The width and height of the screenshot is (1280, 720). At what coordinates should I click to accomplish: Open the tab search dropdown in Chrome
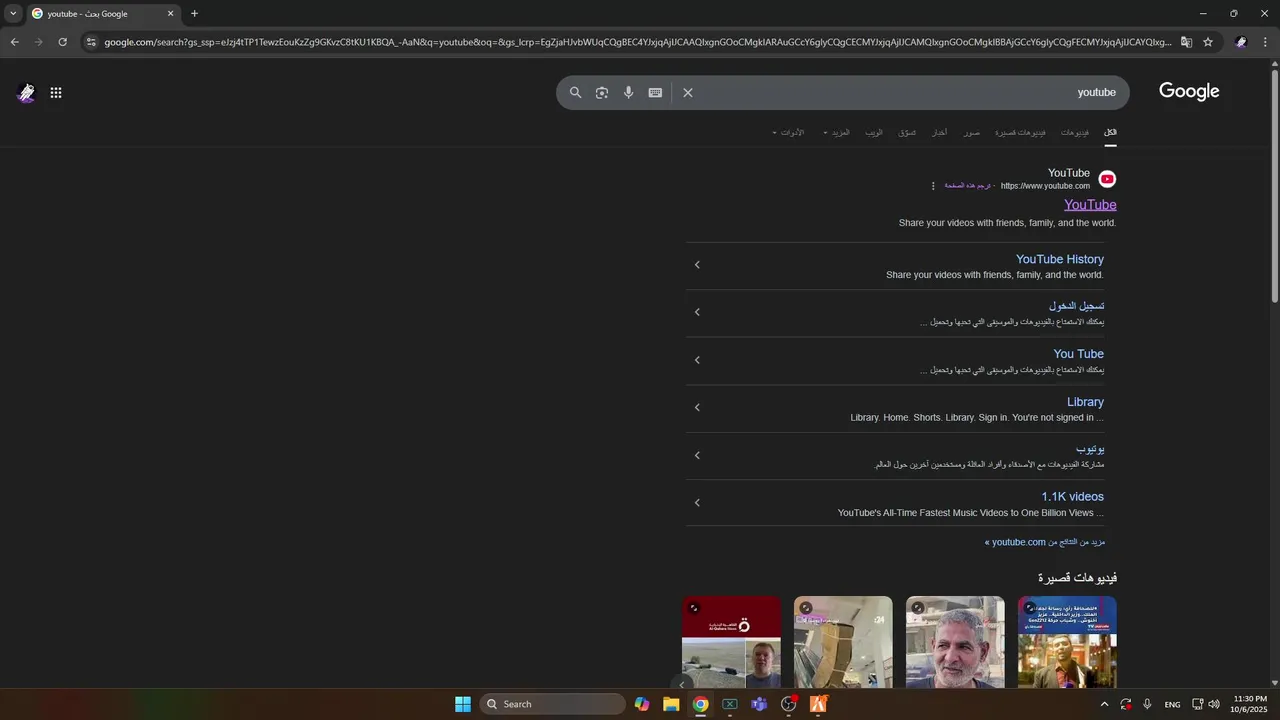[13, 14]
